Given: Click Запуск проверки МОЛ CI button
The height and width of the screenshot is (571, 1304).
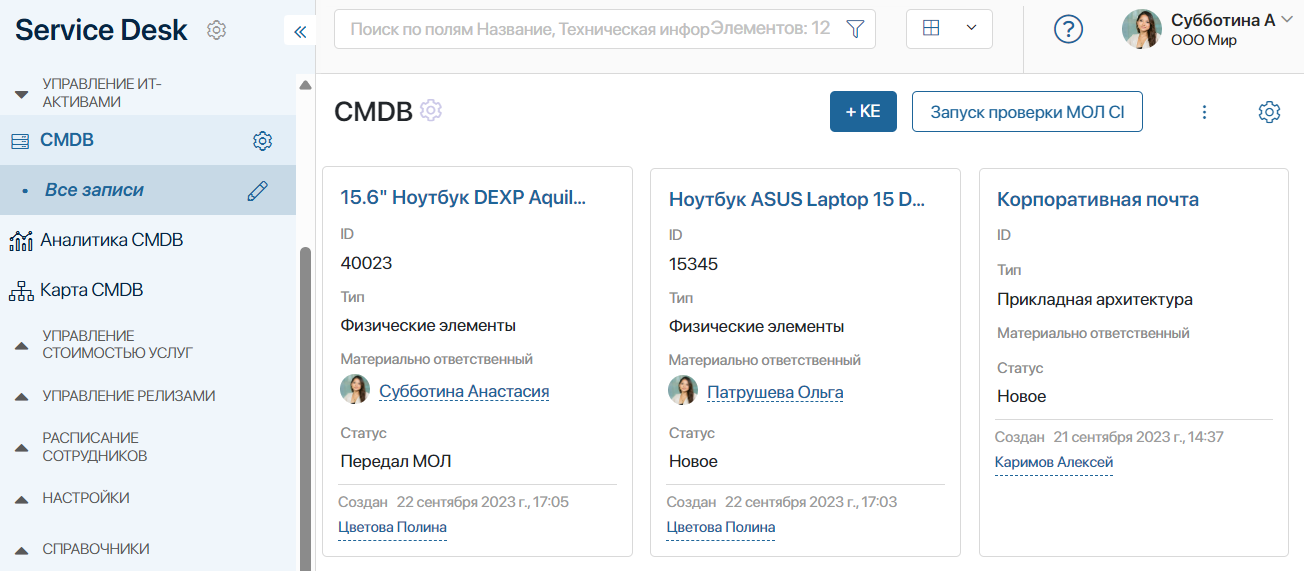Looking at the screenshot, I should point(1027,111).
